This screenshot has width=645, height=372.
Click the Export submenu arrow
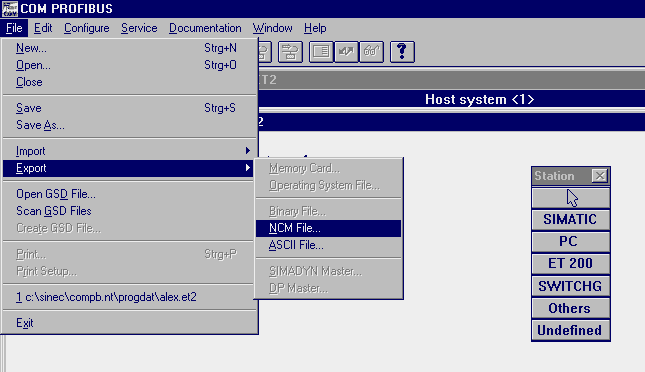pyautogui.click(x=248, y=168)
